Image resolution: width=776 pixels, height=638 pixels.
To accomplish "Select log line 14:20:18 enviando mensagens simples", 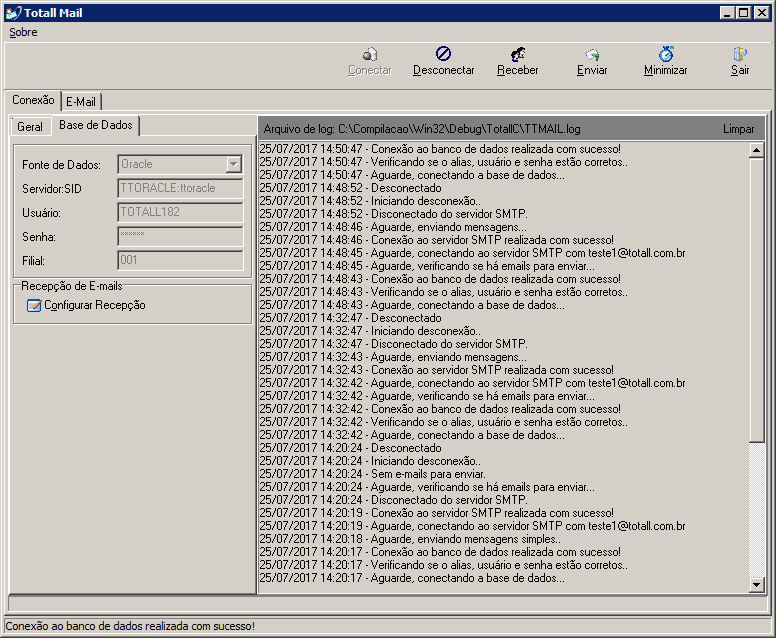I will [x=410, y=539].
